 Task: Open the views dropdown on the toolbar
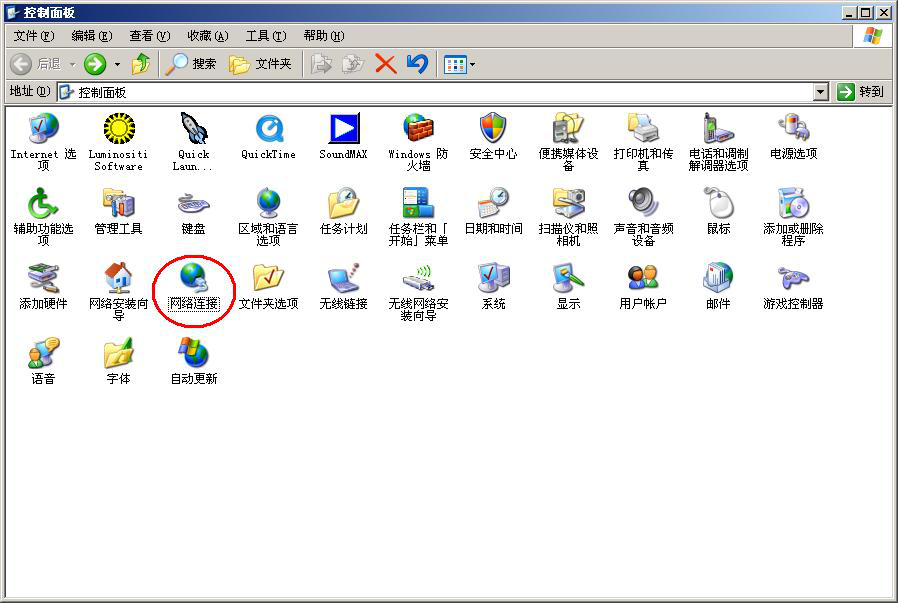tap(468, 63)
